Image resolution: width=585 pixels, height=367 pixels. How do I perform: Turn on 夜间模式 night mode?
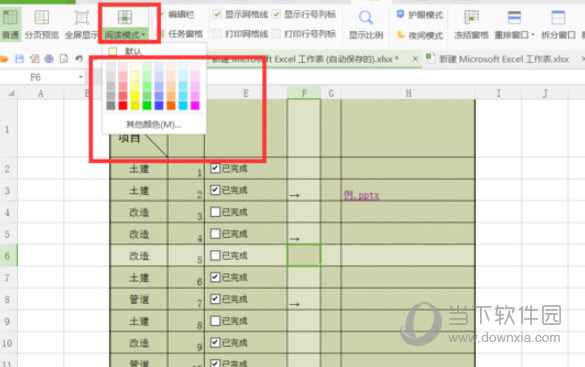(x=419, y=35)
